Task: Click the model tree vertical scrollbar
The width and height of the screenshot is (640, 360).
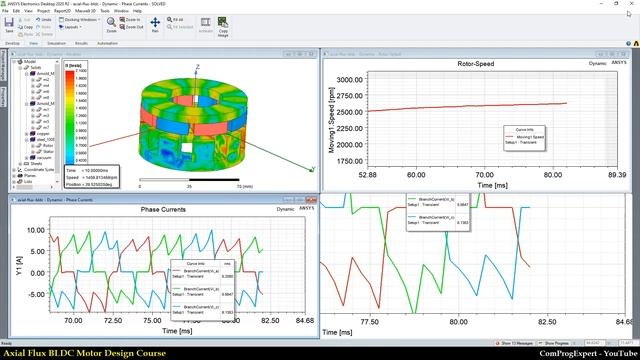Action: click(x=57, y=122)
